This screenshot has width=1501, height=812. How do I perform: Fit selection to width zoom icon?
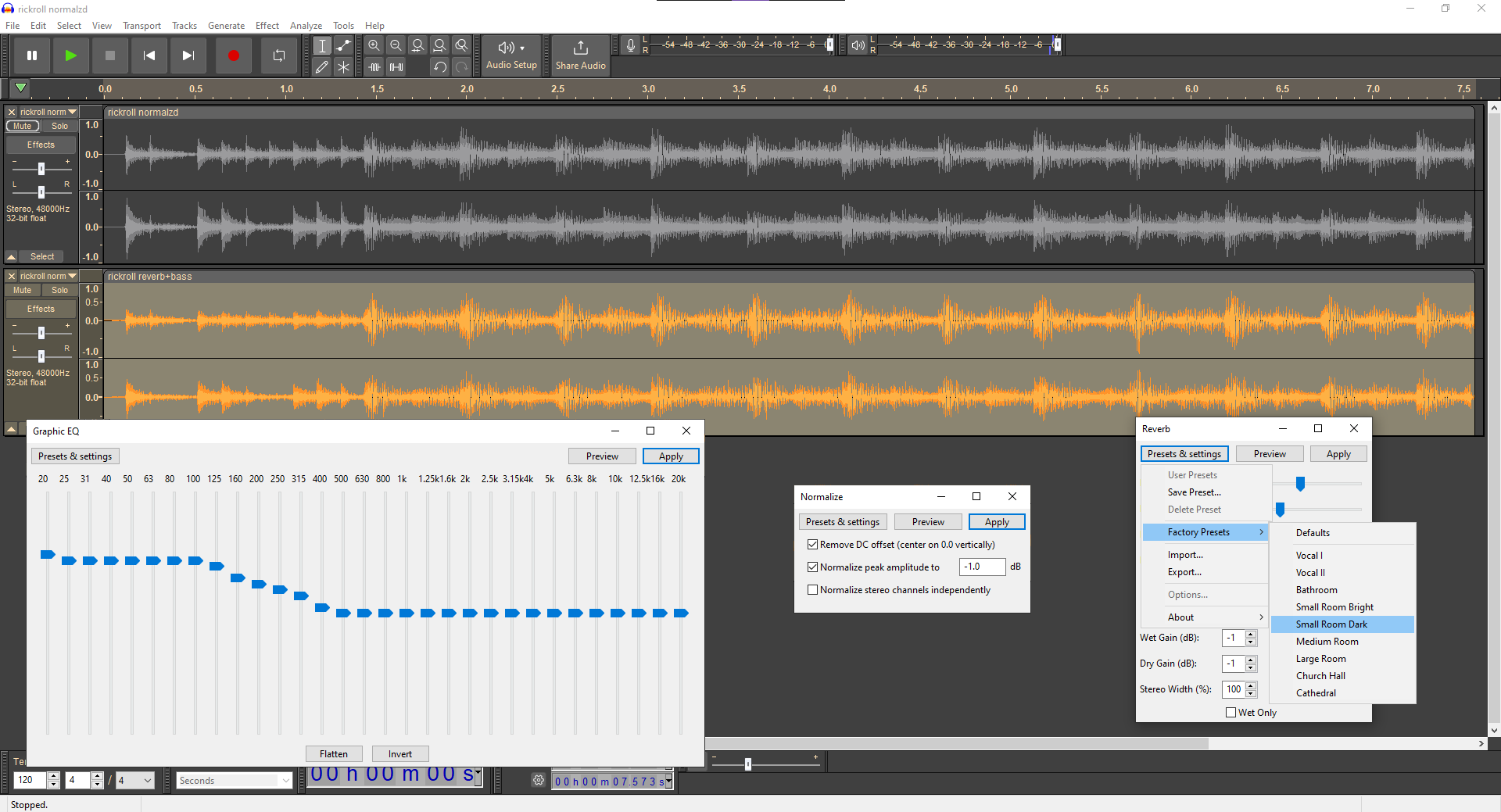(x=418, y=45)
